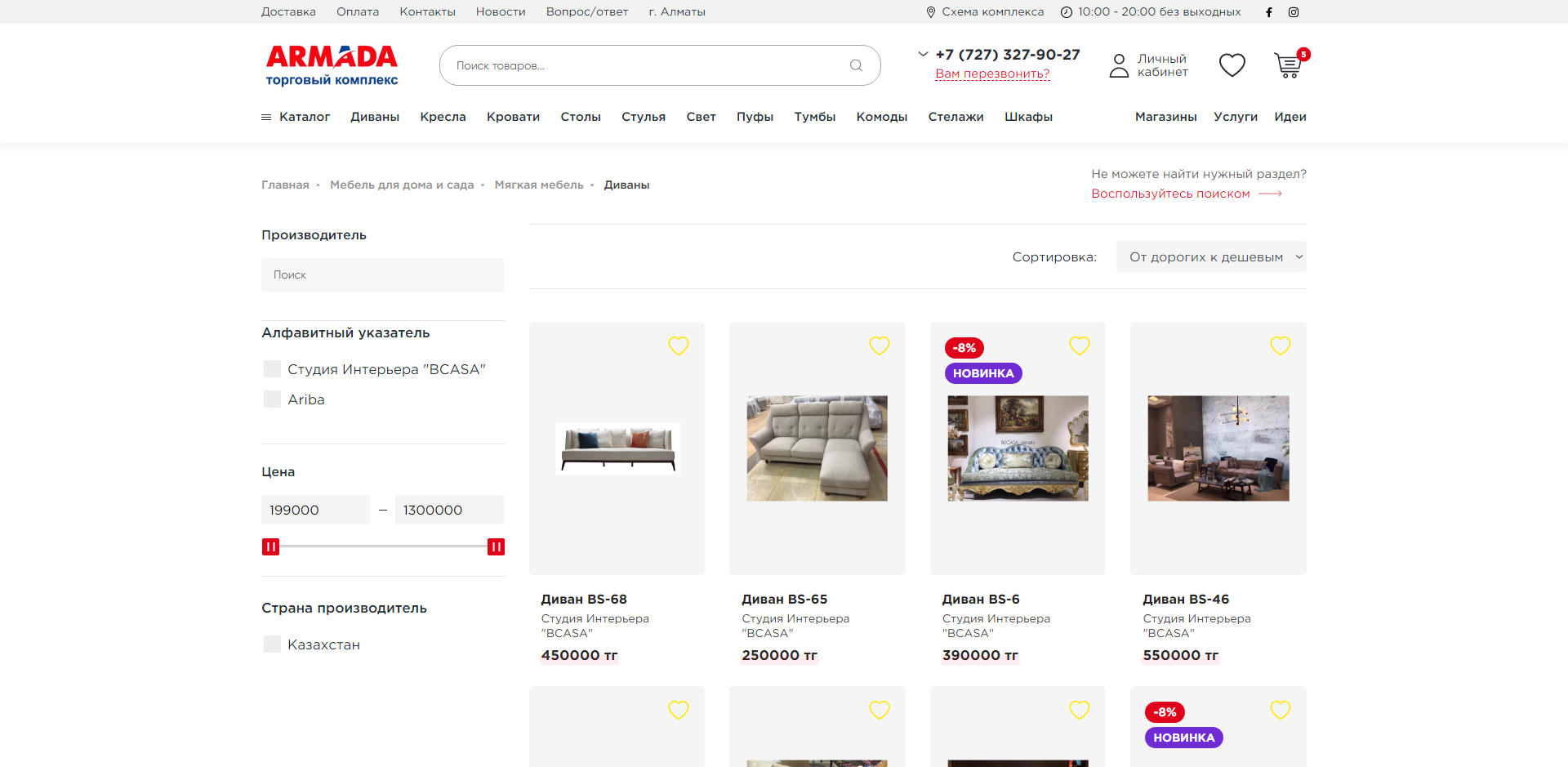Open the Диван BS-68 product image

click(617, 448)
